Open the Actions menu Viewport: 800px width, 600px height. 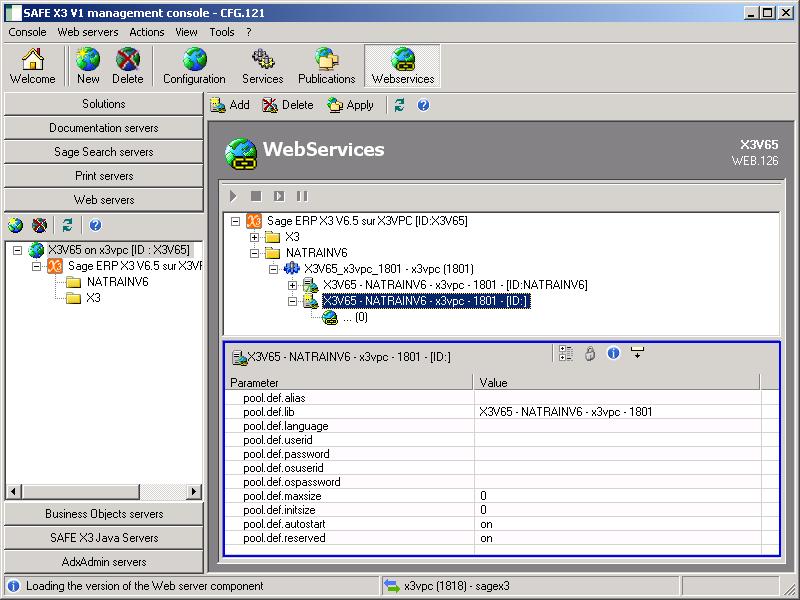(146, 32)
